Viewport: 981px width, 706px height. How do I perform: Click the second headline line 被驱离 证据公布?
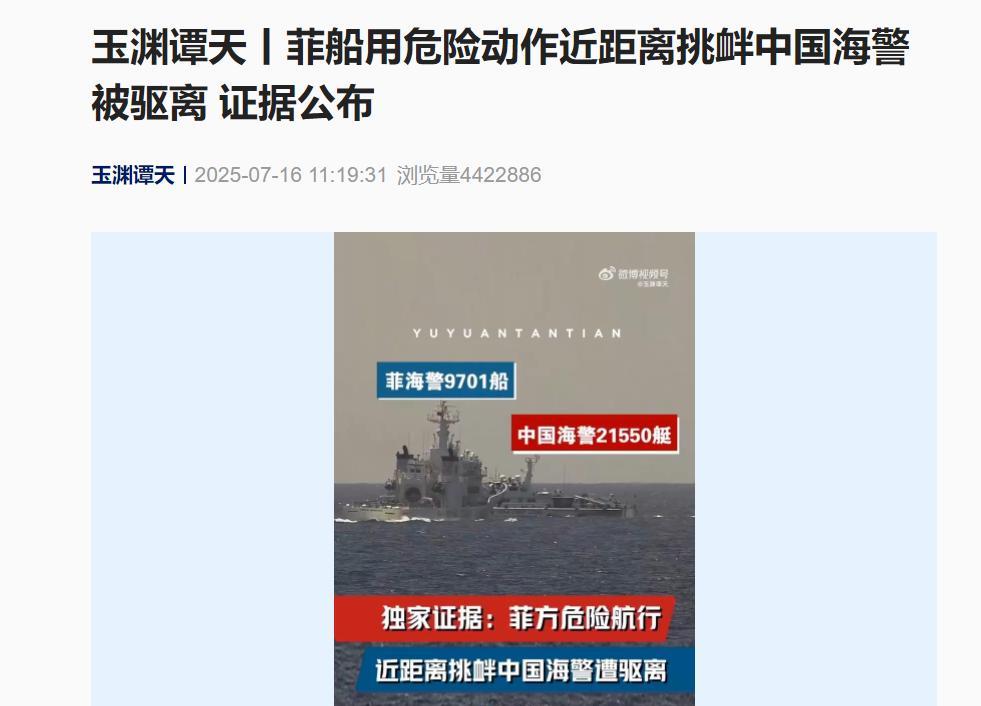point(233,103)
